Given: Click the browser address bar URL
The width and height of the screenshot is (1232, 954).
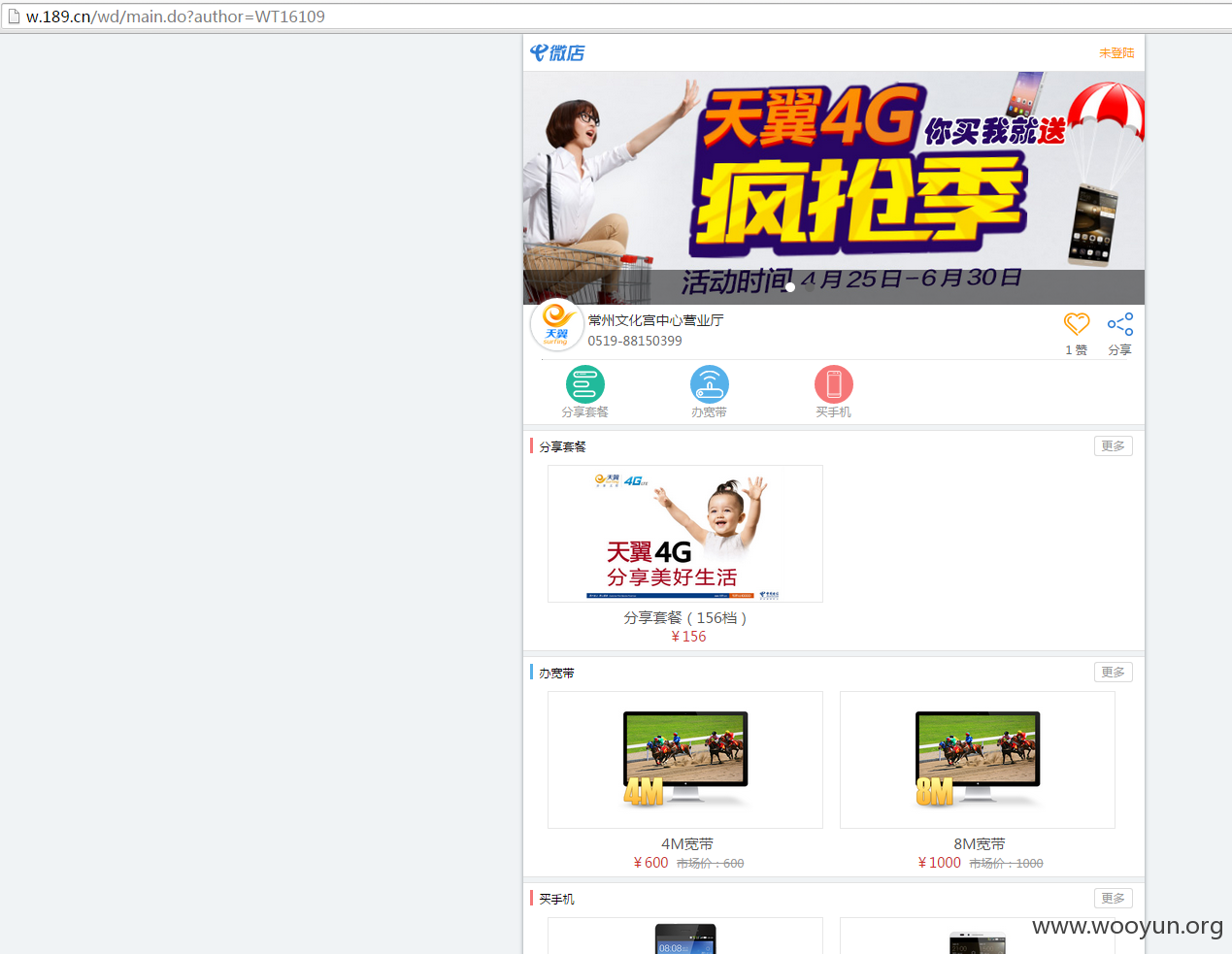Looking at the screenshot, I should (176, 16).
